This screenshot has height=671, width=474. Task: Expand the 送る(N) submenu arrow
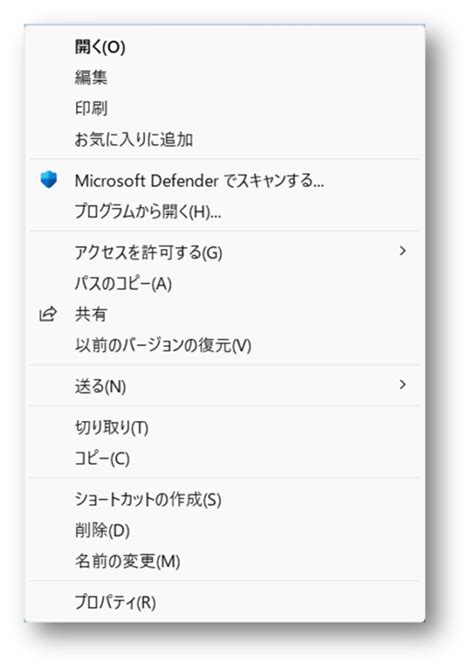coord(402,385)
